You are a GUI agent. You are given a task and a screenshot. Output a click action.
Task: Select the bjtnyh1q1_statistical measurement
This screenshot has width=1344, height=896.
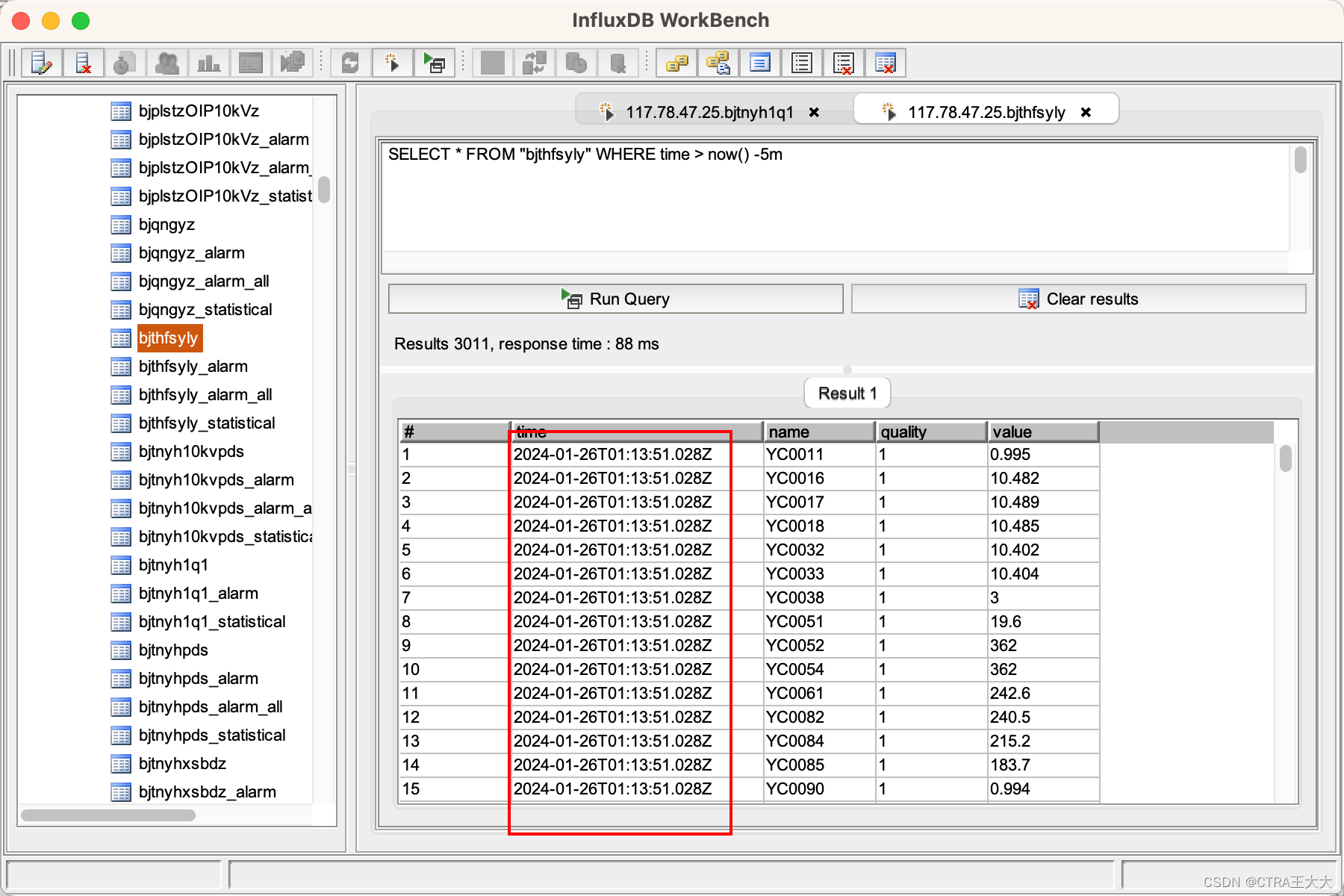tap(212, 622)
